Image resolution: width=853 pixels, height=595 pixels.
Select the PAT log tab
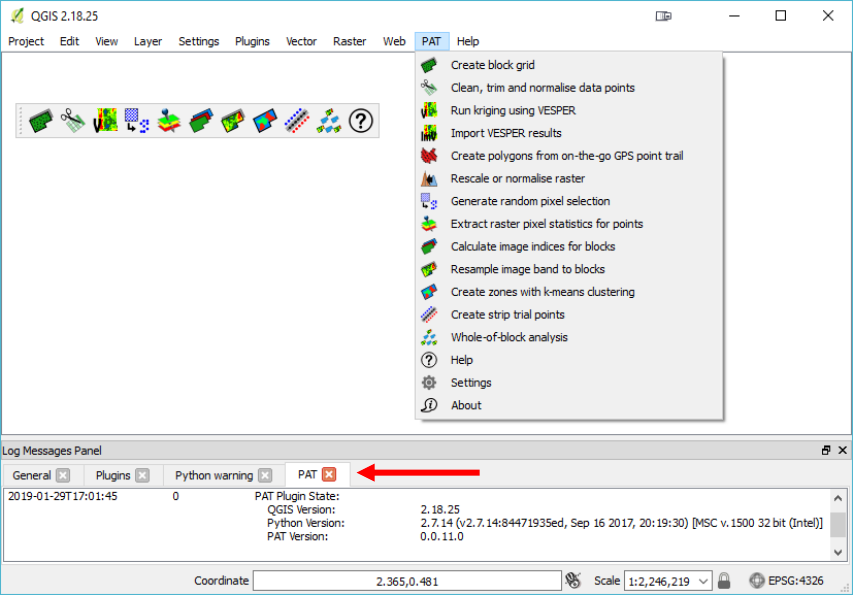(307, 475)
